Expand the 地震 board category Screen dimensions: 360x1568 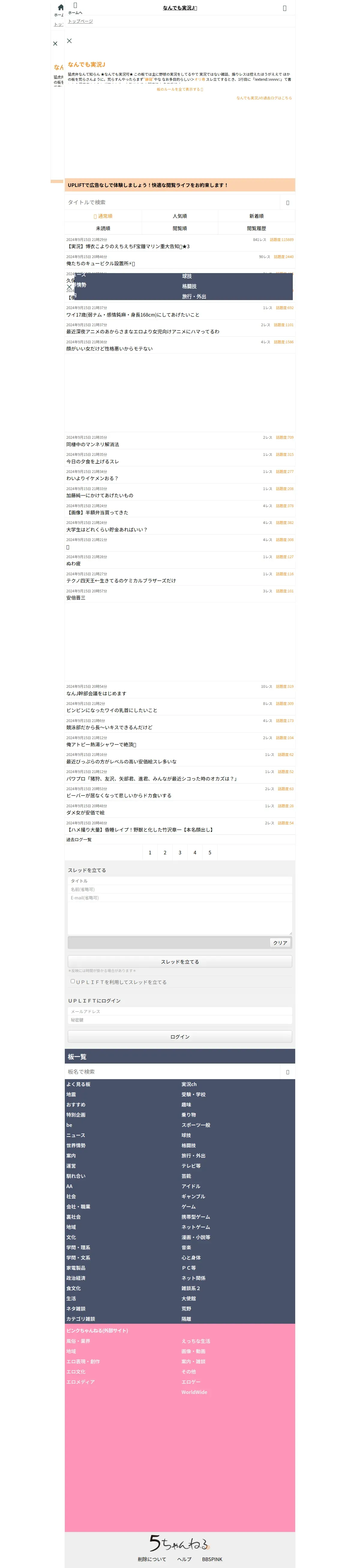71,1094
